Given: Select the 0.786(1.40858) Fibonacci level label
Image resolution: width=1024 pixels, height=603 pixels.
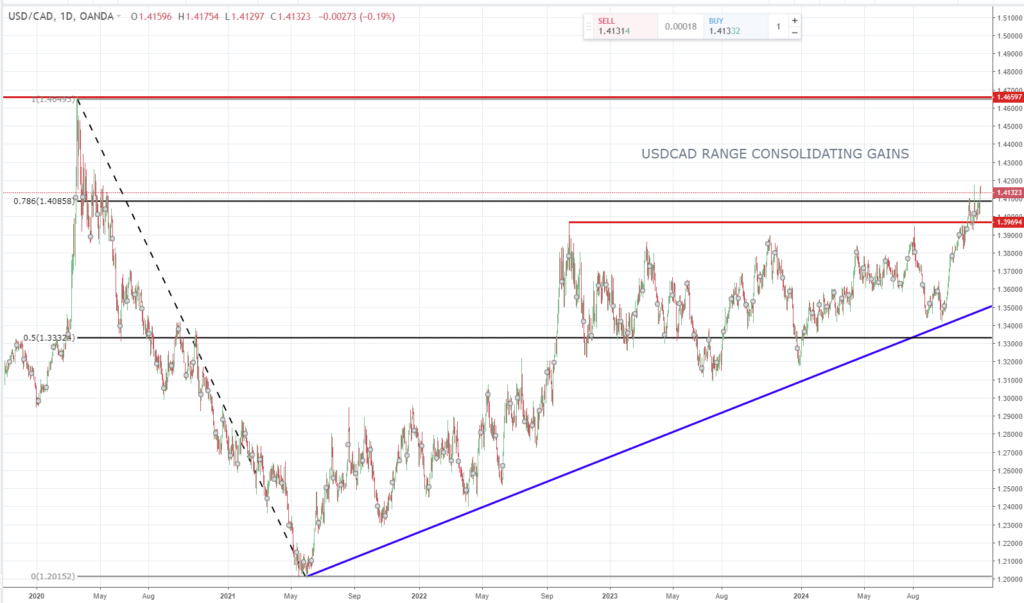Looking at the screenshot, I should click(45, 201).
